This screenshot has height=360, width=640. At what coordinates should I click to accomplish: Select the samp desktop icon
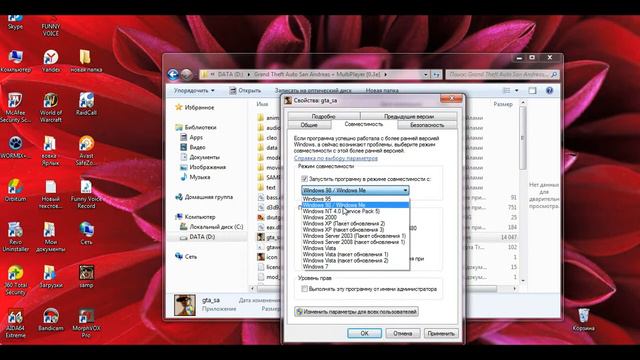tap(86, 276)
